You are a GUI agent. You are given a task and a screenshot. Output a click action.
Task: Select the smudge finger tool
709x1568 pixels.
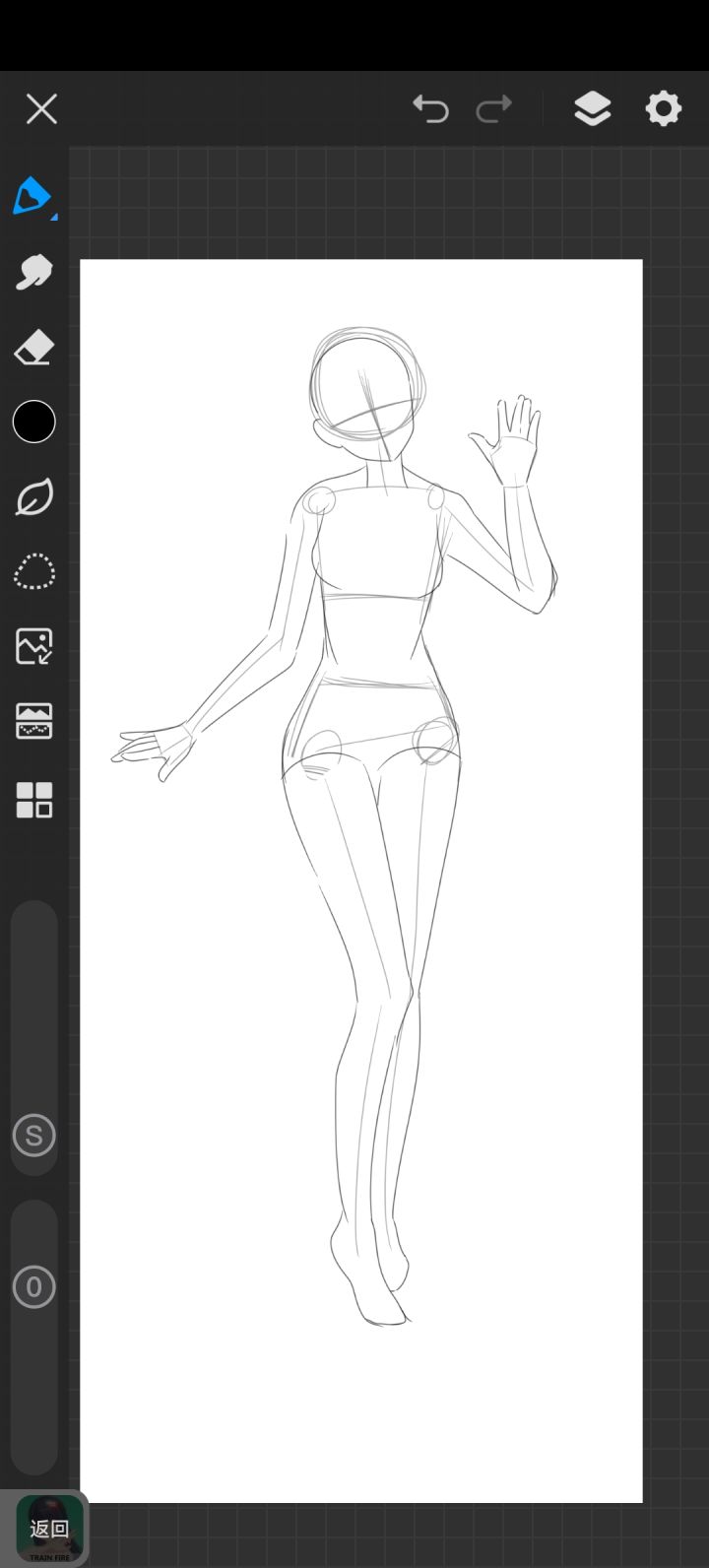point(33,272)
